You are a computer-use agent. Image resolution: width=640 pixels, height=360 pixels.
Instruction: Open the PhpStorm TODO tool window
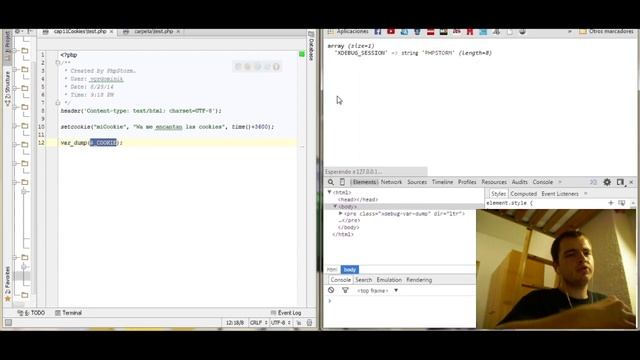31,313
